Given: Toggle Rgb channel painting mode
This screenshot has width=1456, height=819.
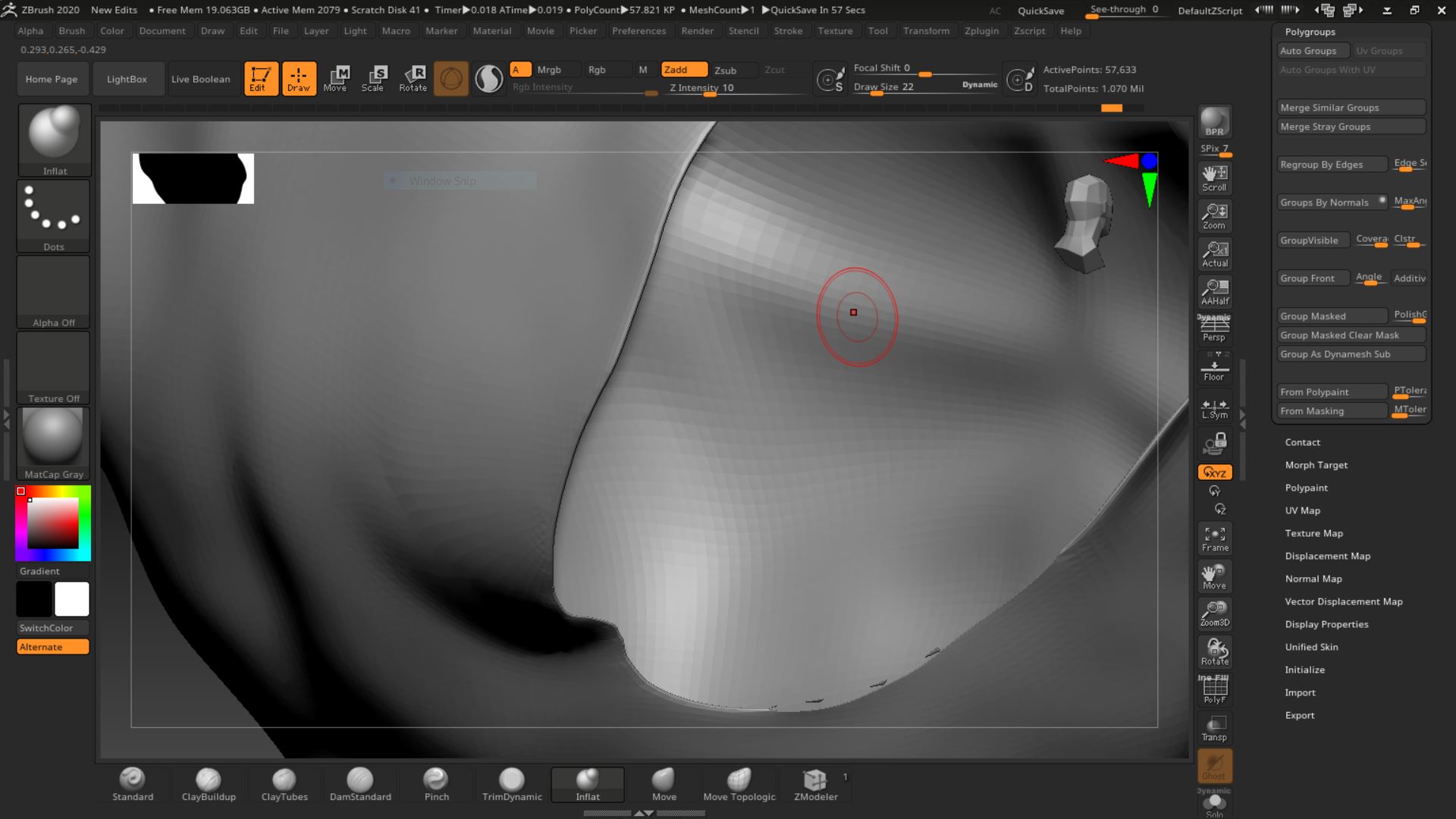Looking at the screenshot, I should pyautogui.click(x=597, y=69).
